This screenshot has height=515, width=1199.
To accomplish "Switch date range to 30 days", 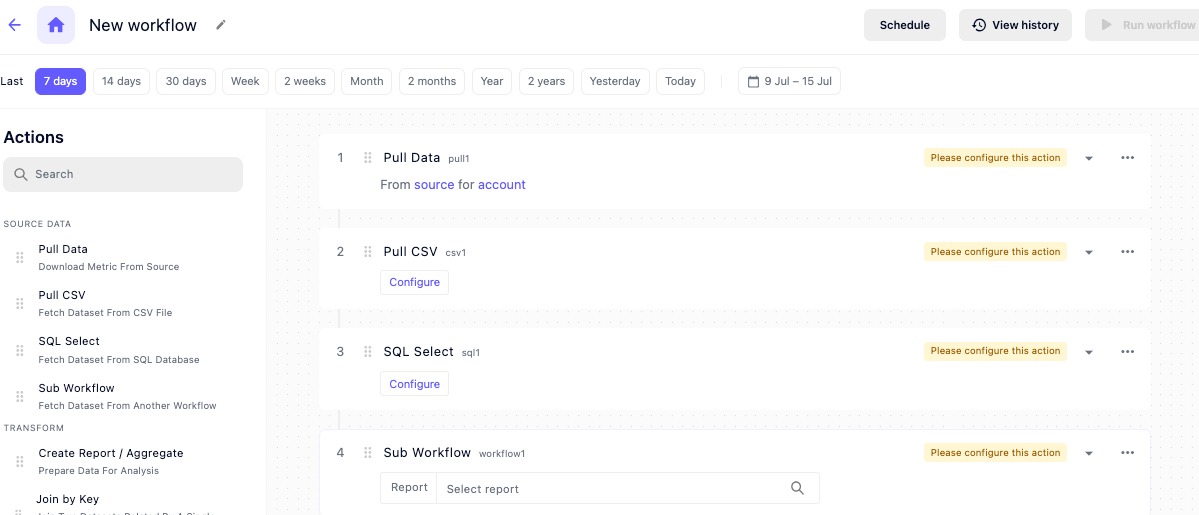I will tap(186, 81).
